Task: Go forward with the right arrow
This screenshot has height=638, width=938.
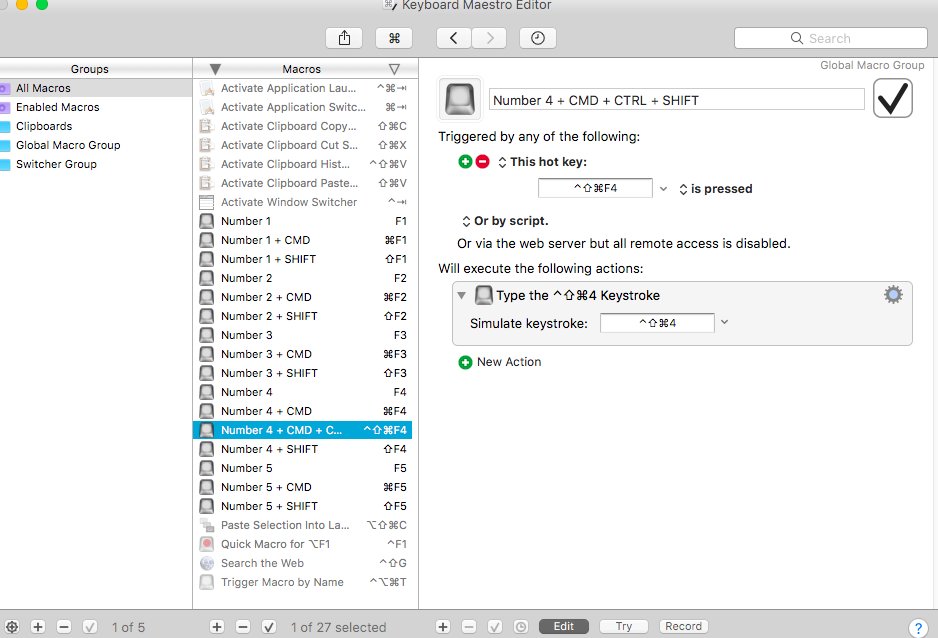Action: 489,38
